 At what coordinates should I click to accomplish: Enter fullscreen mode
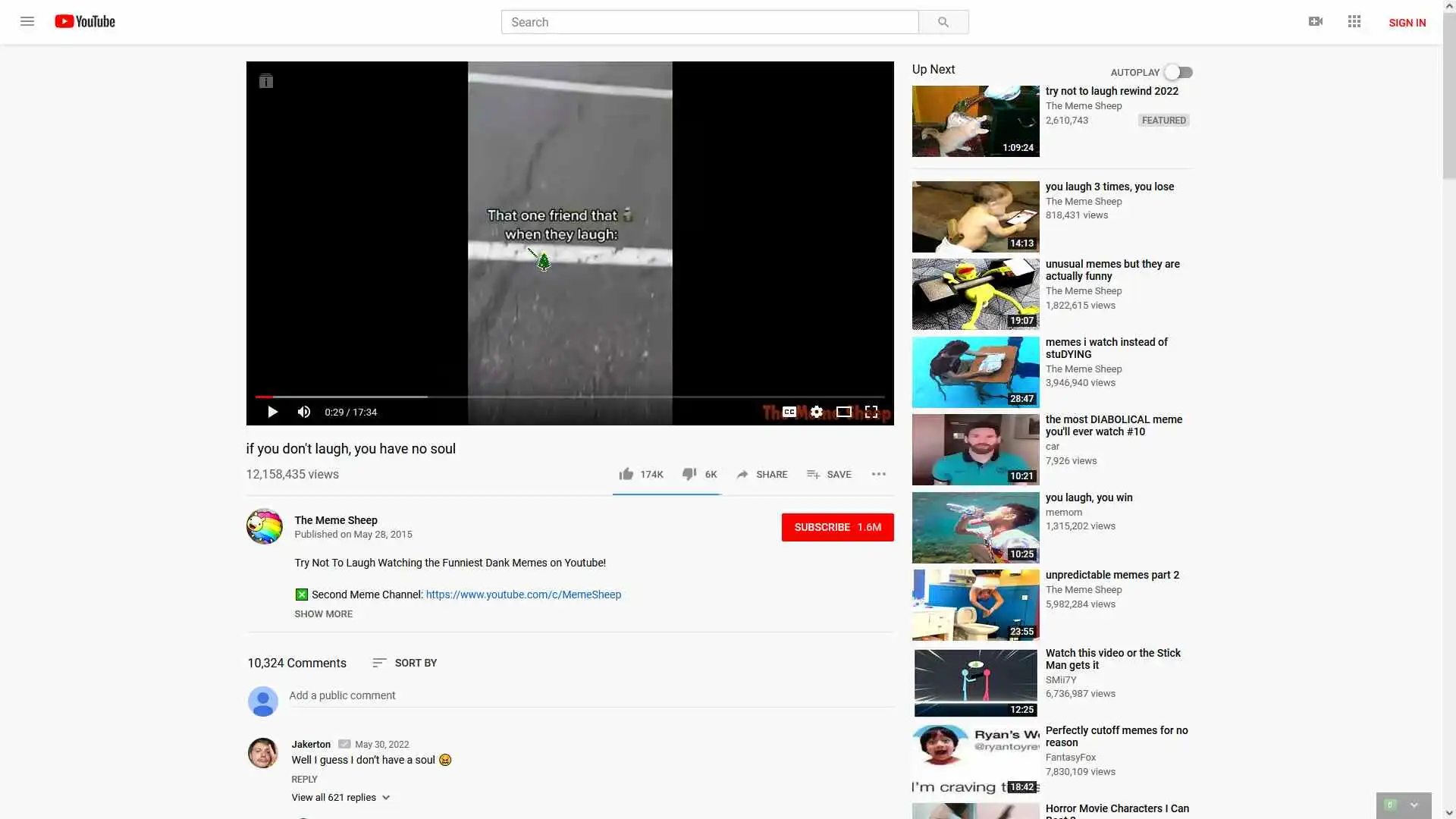(871, 412)
